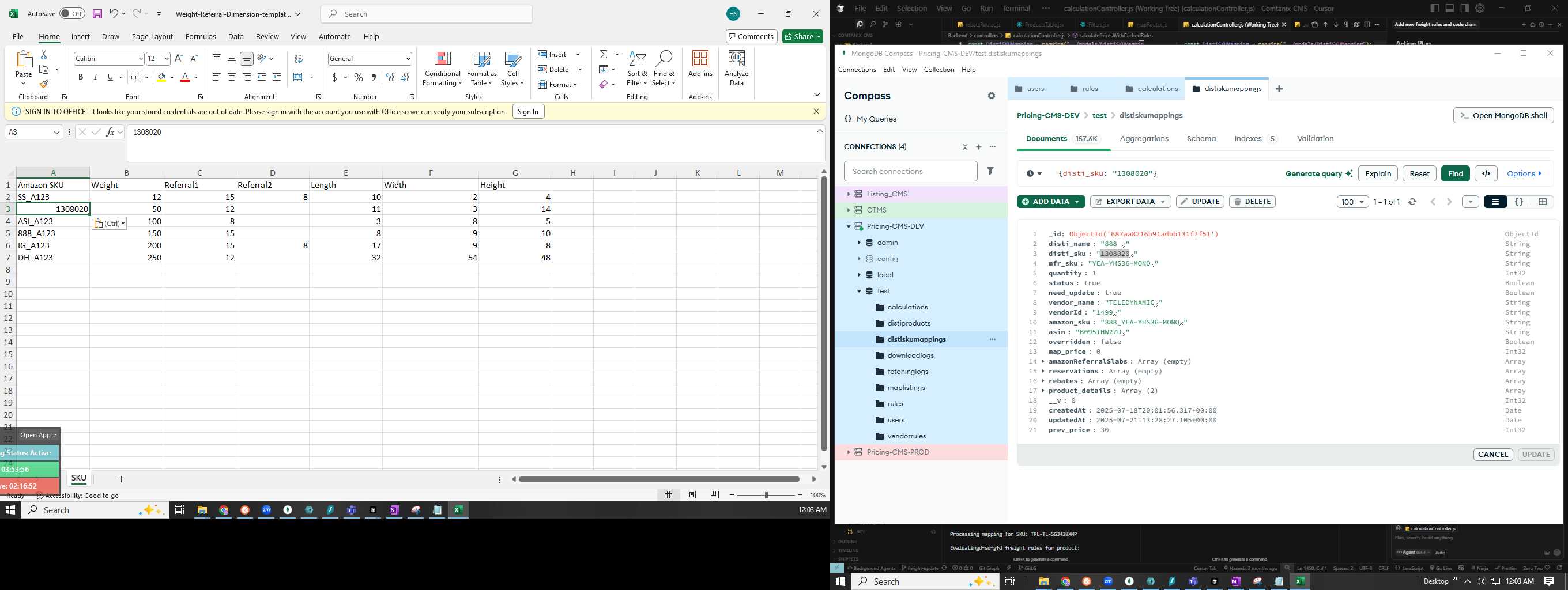1568x590 pixels.
Task: Click Find in MongoDB Compass
Action: click(x=1456, y=173)
